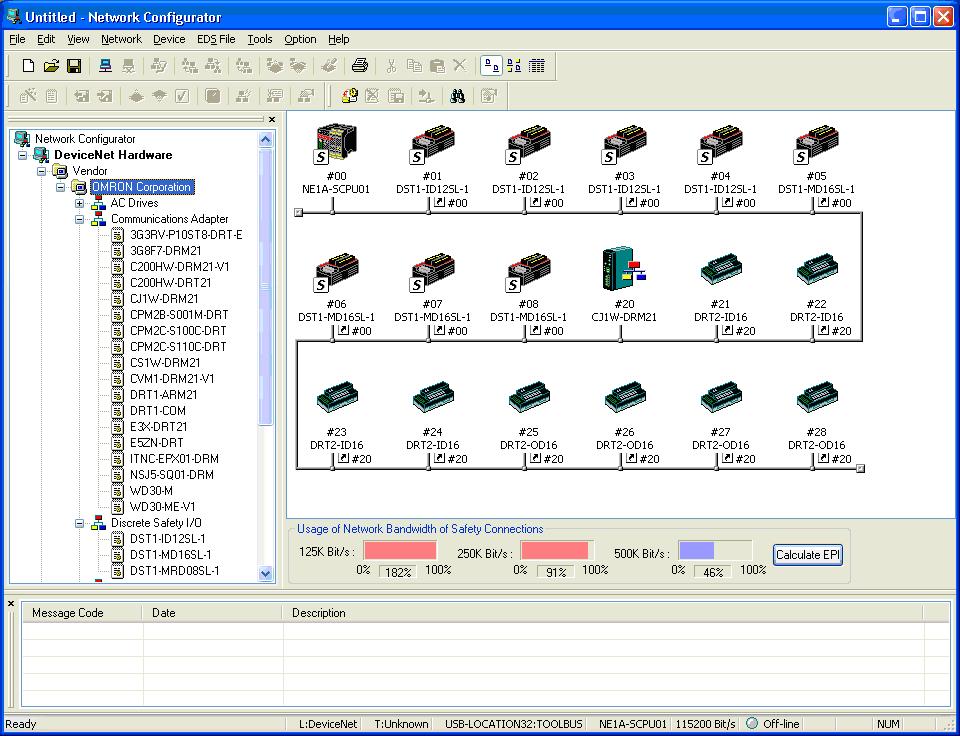This screenshot has height=736, width=960.
Task: Select CS1W-DRM21 in the hardware tree
Action: (x=165, y=362)
